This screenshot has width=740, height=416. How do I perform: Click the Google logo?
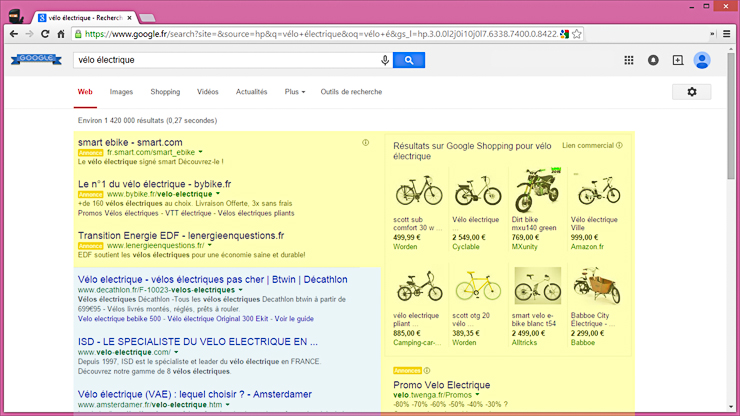36,59
